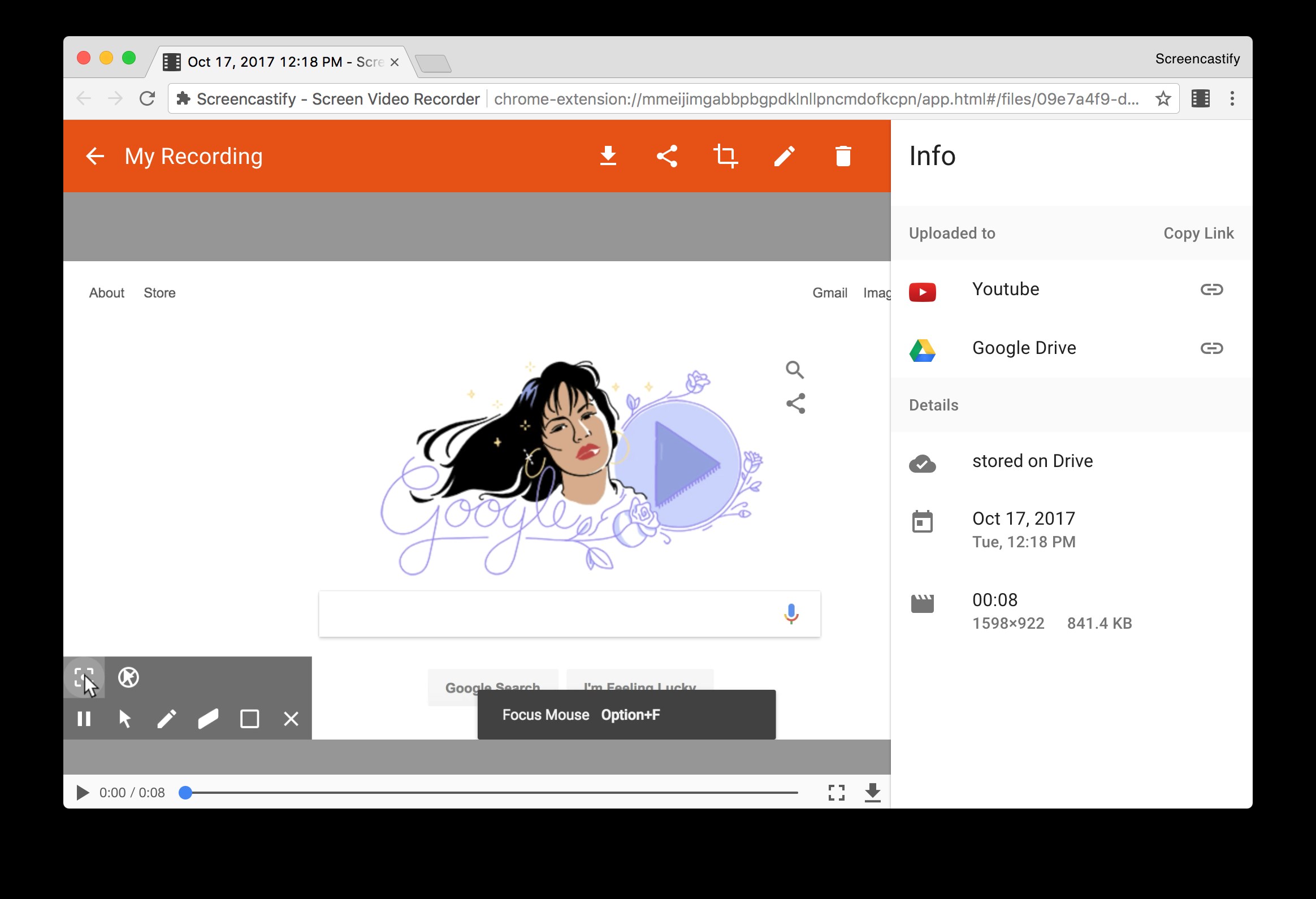
Task: Click the download icon in orange header
Action: pyautogui.click(x=608, y=156)
